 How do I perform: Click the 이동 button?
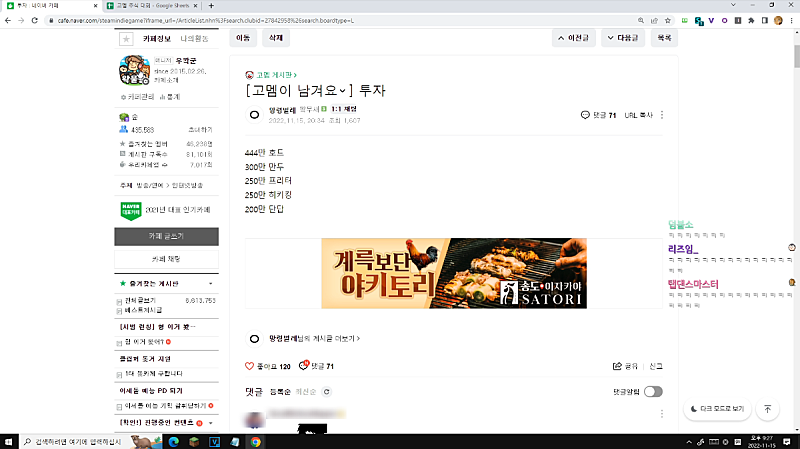[243, 38]
